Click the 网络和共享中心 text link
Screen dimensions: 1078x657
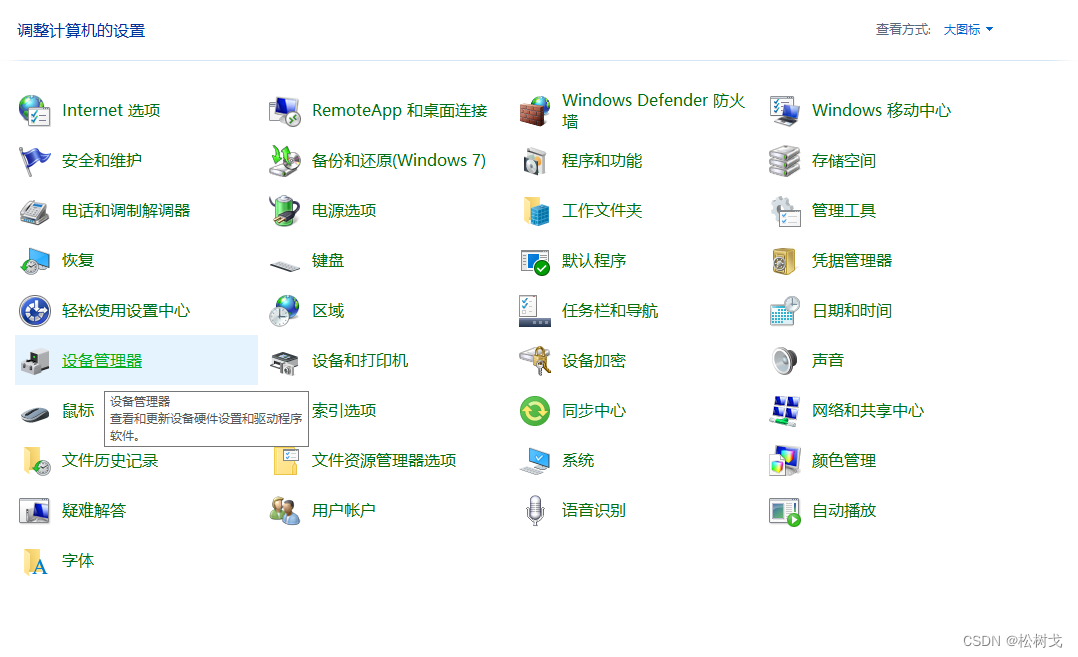pyautogui.click(x=868, y=411)
